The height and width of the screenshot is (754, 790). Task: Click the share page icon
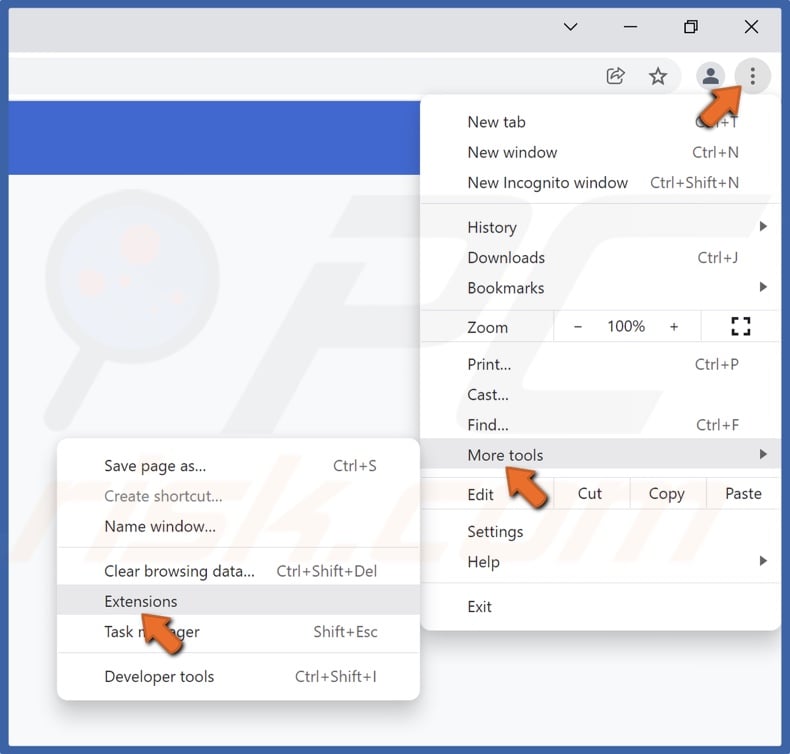click(615, 76)
